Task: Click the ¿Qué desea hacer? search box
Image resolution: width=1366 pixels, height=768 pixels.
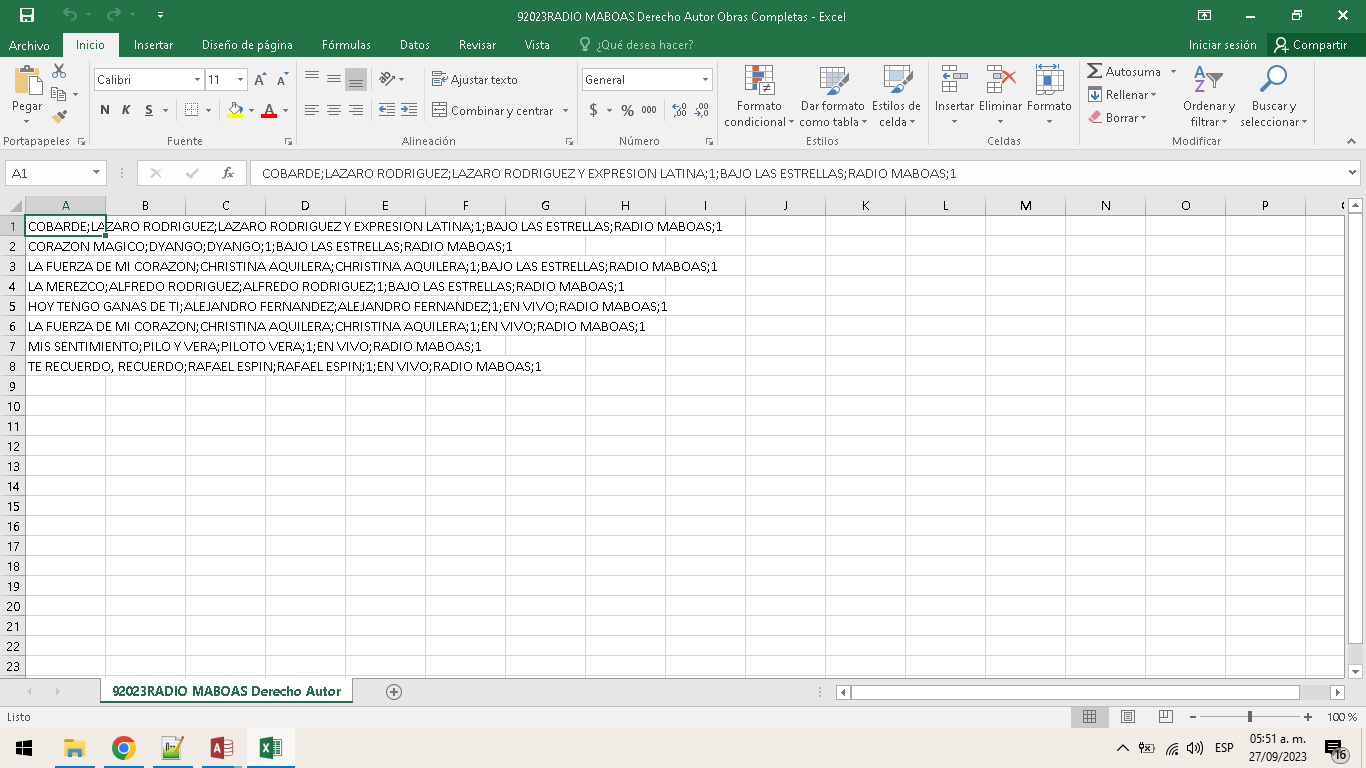Action: point(636,45)
